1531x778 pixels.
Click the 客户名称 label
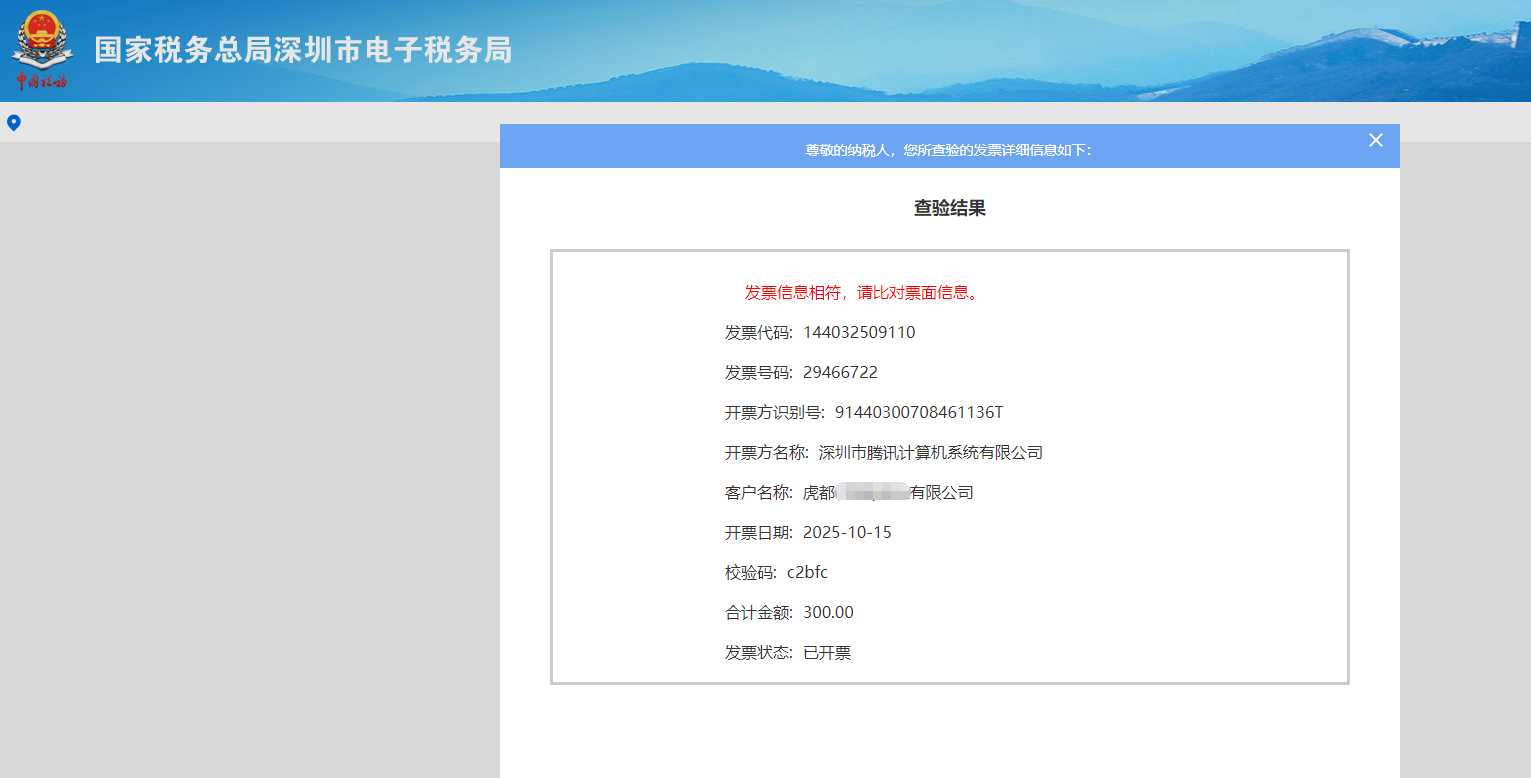[759, 493]
